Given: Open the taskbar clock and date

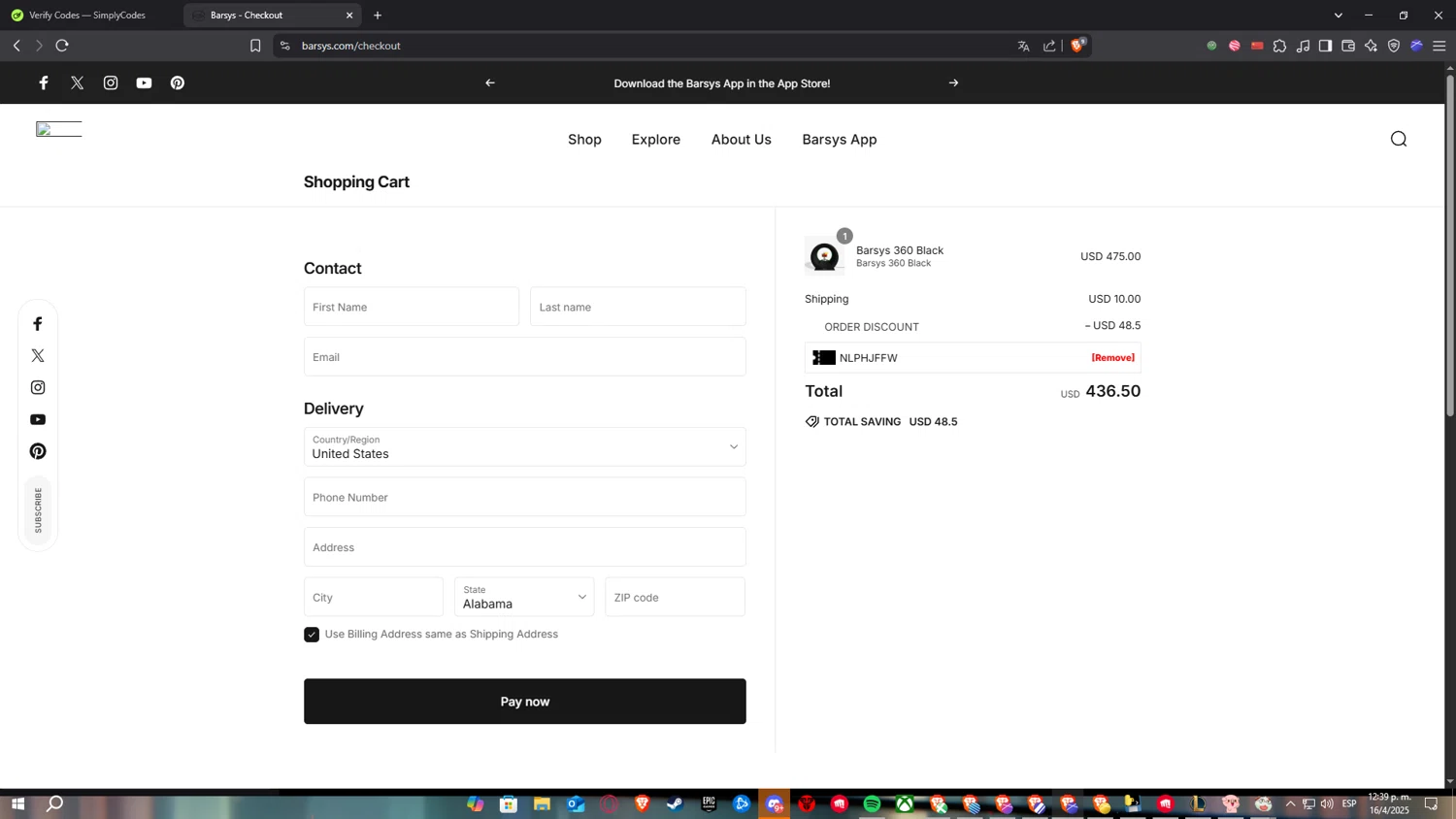Looking at the screenshot, I should 1389,803.
